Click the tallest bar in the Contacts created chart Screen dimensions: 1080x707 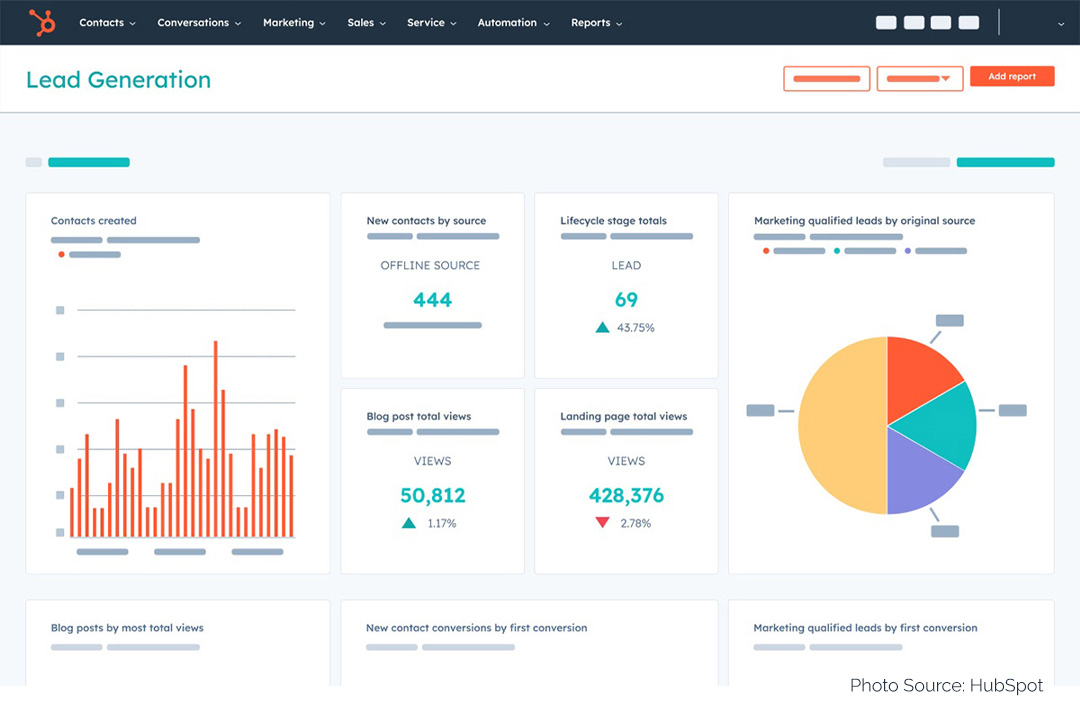(x=216, y=440)
